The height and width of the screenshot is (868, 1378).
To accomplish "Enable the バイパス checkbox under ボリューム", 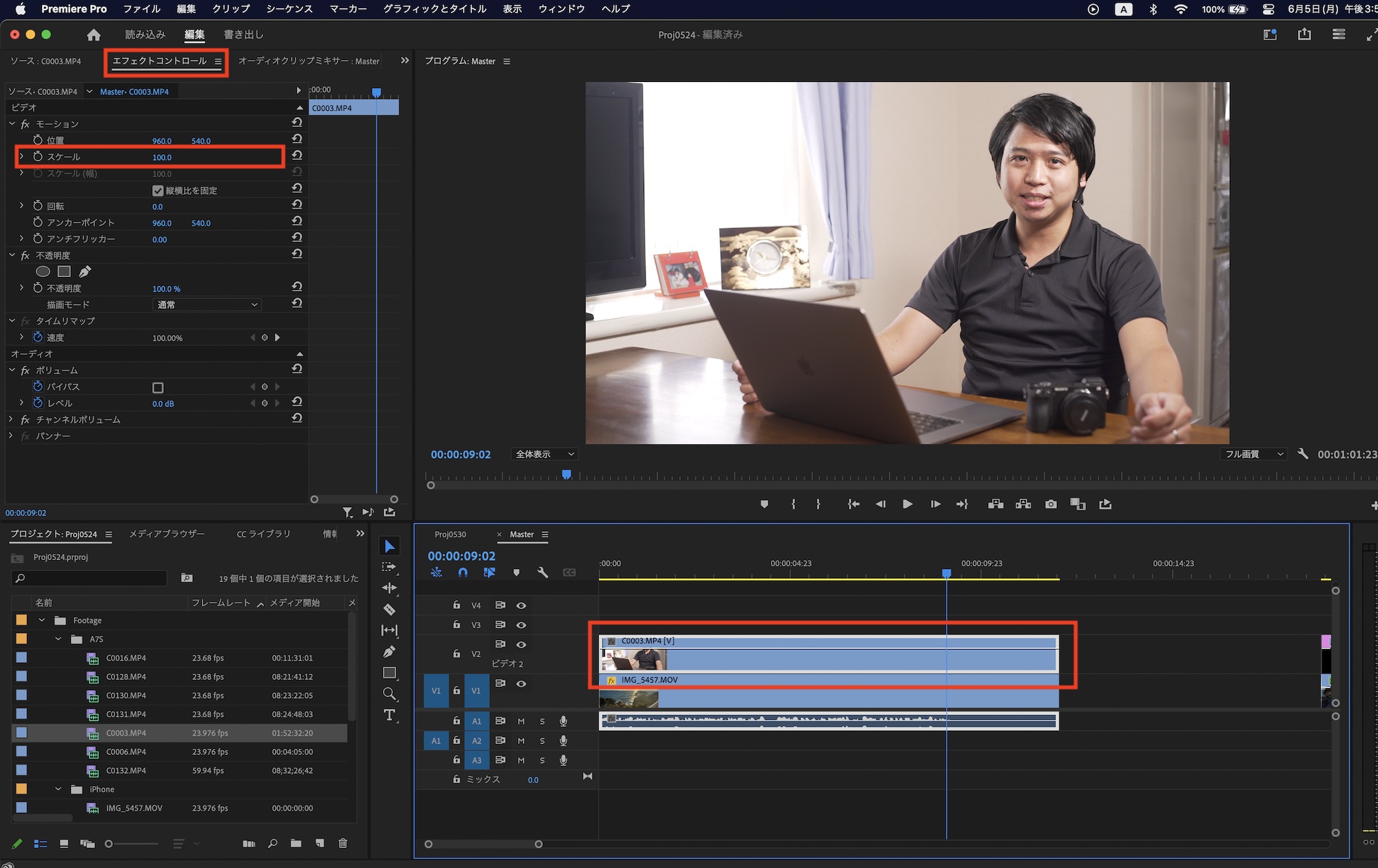I will click(158, 387).
